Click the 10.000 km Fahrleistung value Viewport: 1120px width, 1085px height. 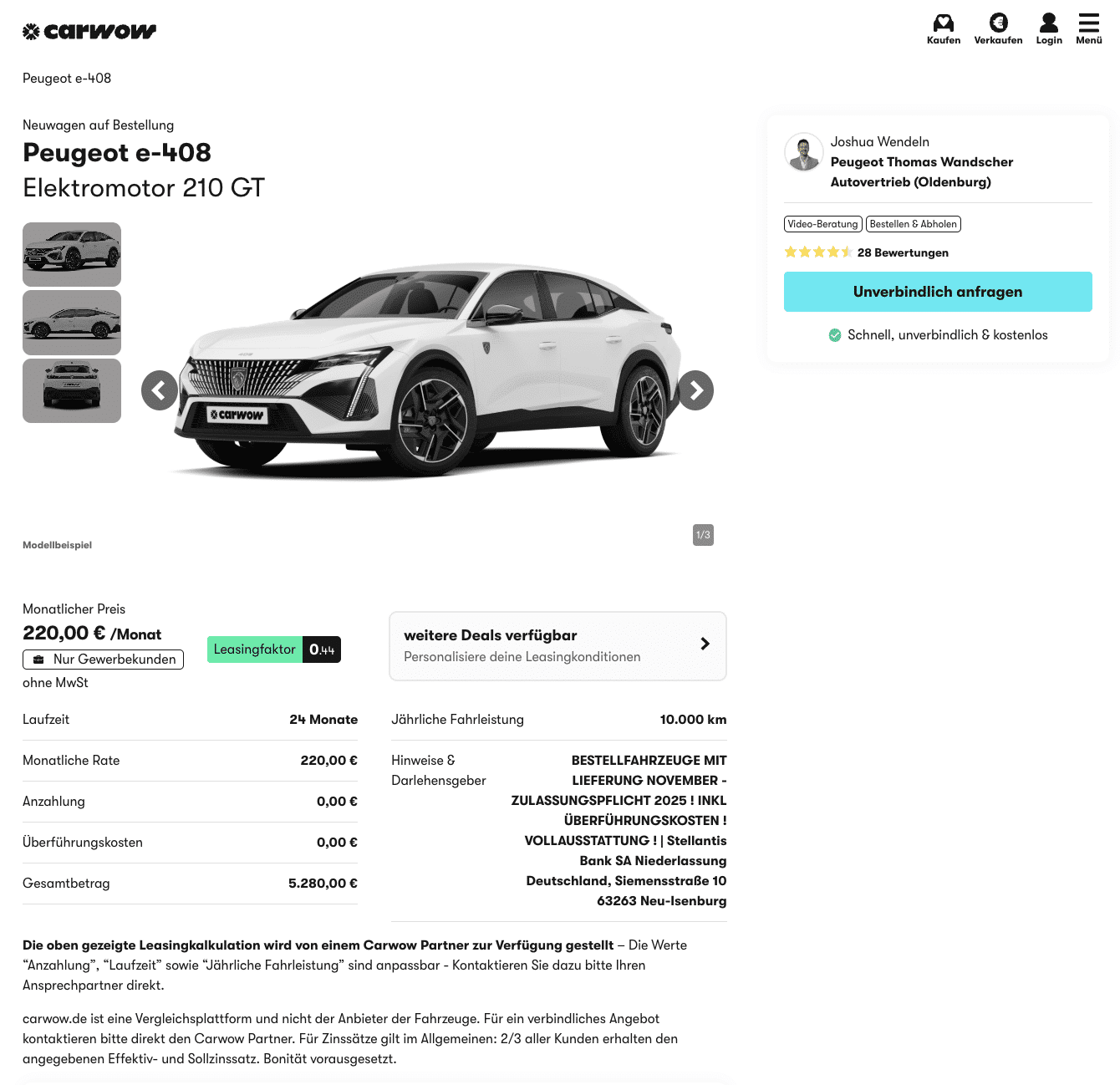pyautogui.click(x=693, y=720)
